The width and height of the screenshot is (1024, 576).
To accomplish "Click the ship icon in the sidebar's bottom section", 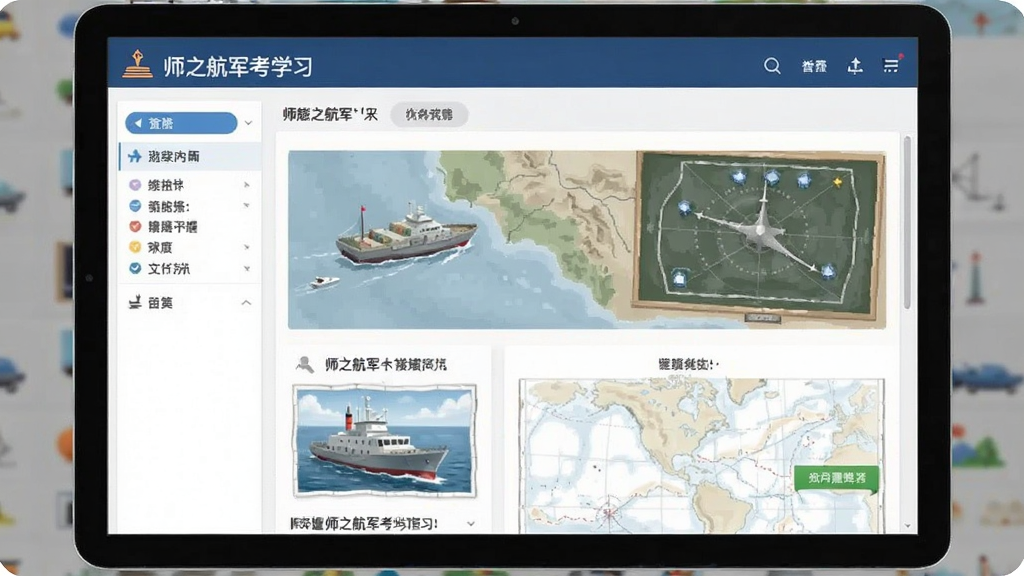I will (135, 302).
